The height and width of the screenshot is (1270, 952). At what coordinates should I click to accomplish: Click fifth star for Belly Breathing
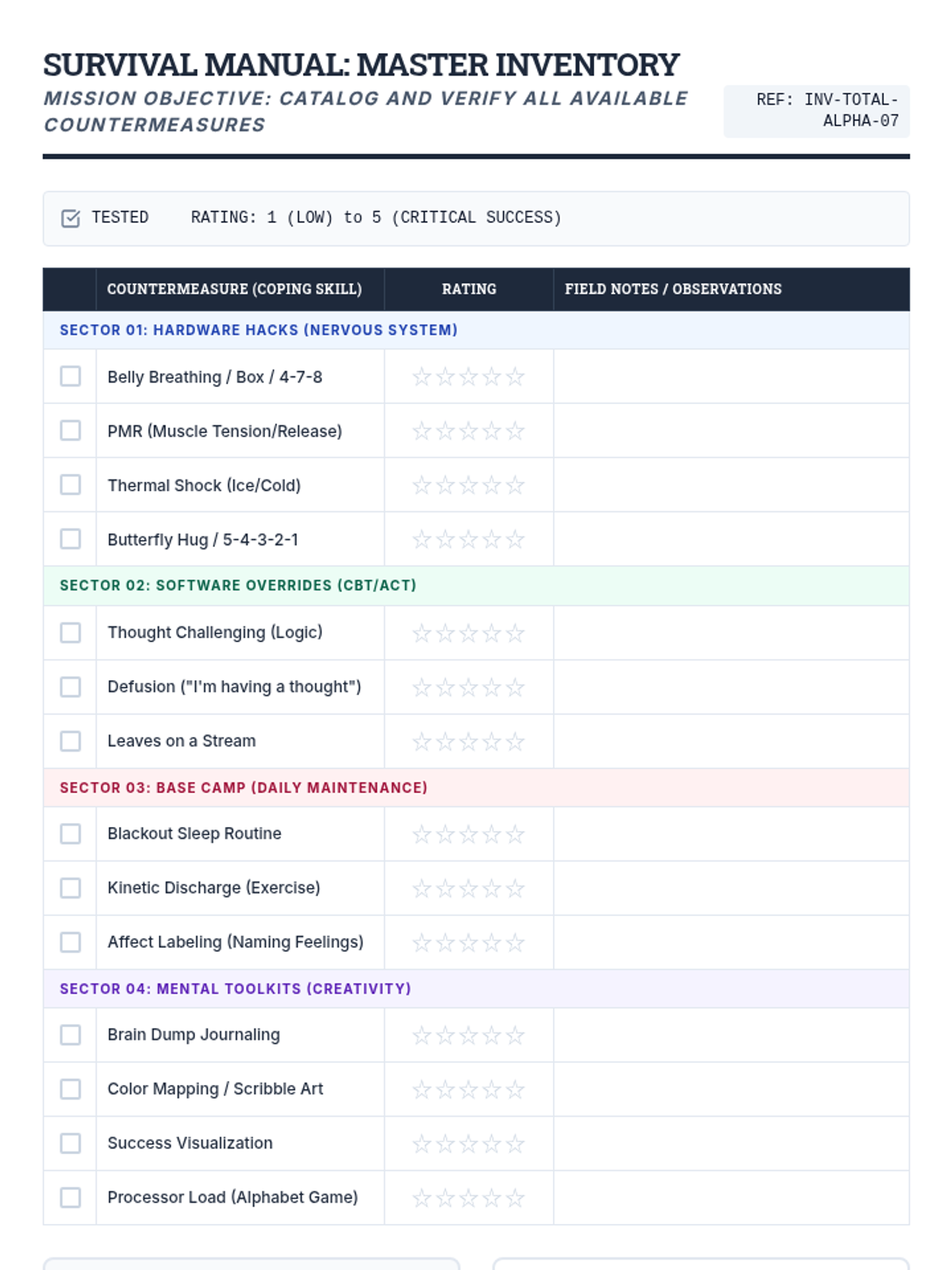pos(516,377)
